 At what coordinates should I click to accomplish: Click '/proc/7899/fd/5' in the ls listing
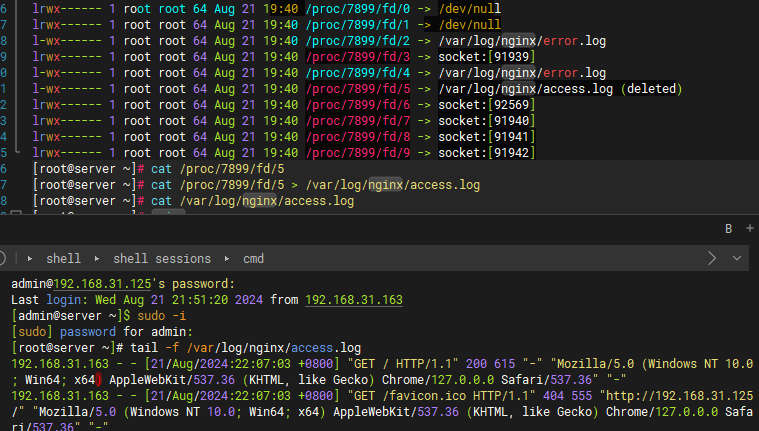(x=358, y=89)
